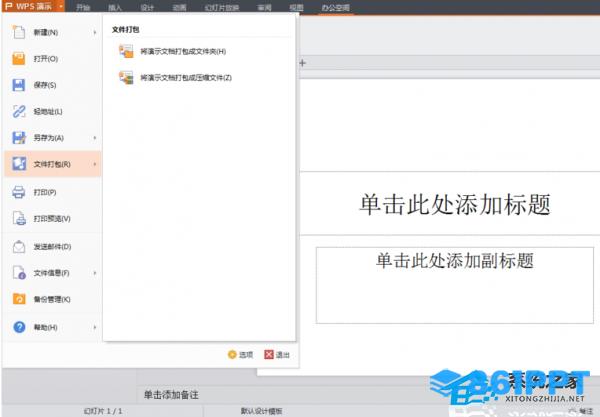Viewport: 600px width, 417px height.
Task: Open the 选项 options button
Action: point(240,355)
